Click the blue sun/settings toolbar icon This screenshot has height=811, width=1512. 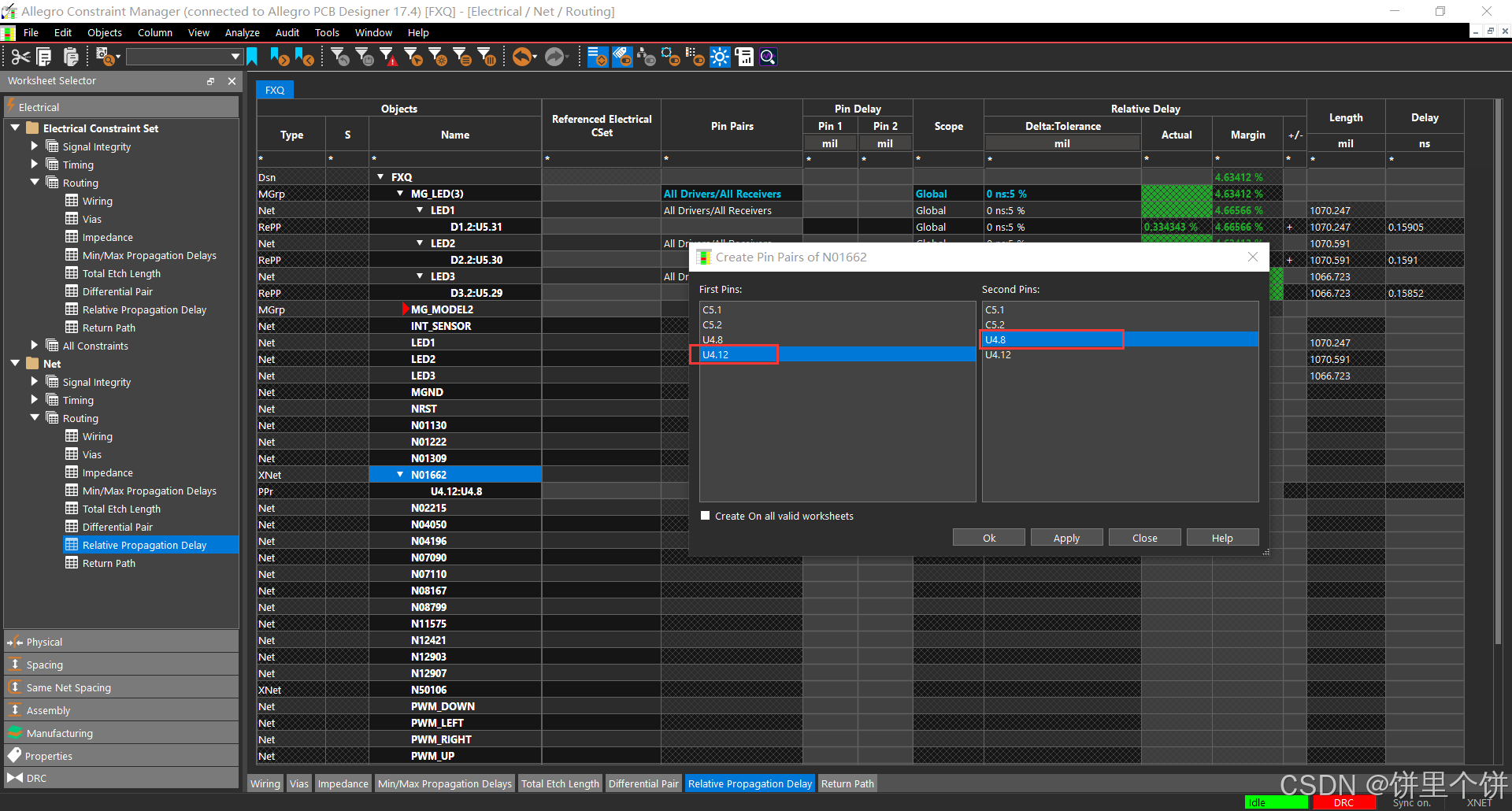click(x=720, y=57)
